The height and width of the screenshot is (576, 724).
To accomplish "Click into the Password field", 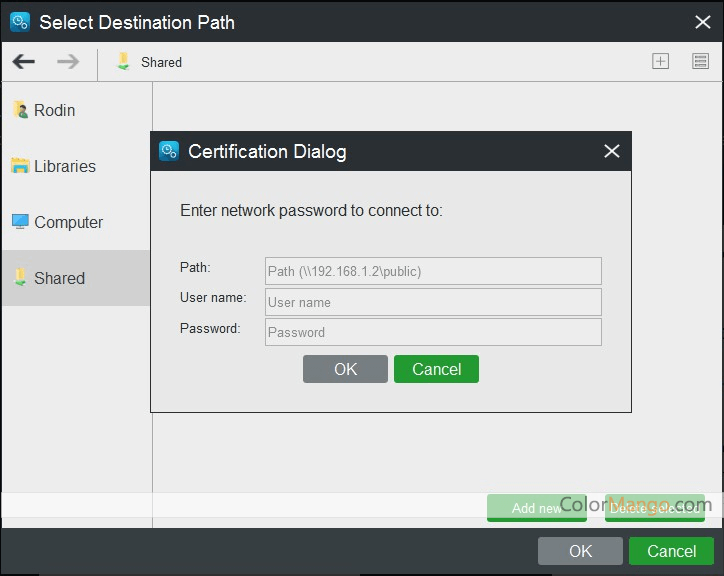I will (x=433, y=332).
